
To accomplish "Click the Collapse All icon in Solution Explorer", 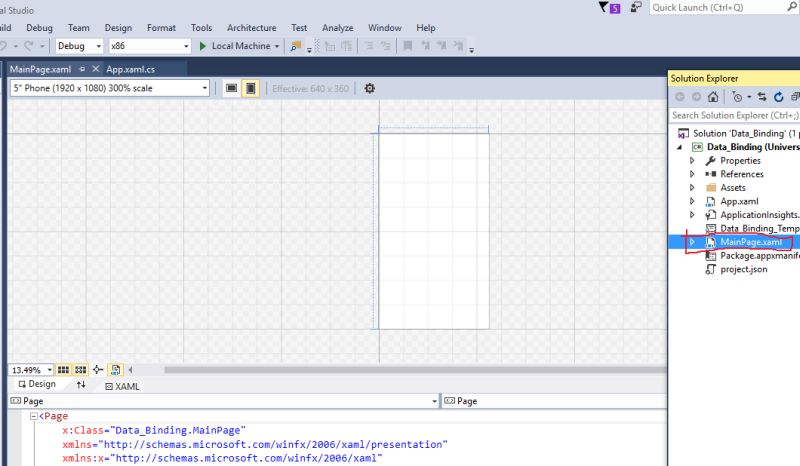I will click(795, 96).
